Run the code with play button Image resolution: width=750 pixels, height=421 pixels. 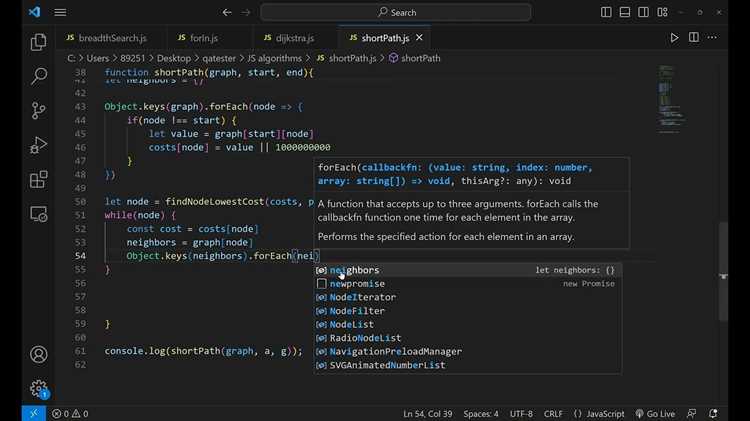tap(674, 38)
